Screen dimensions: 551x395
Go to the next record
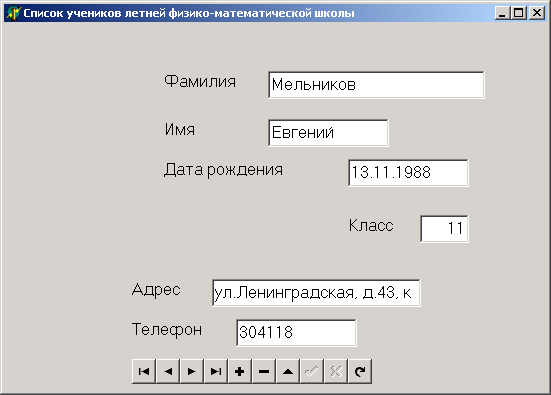tap(192, 371)
